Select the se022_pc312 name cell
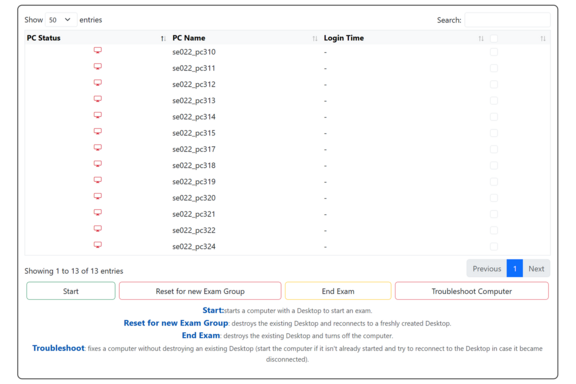Screen dimensions: 576x384 pyautogui.click(x=194, y=84)
